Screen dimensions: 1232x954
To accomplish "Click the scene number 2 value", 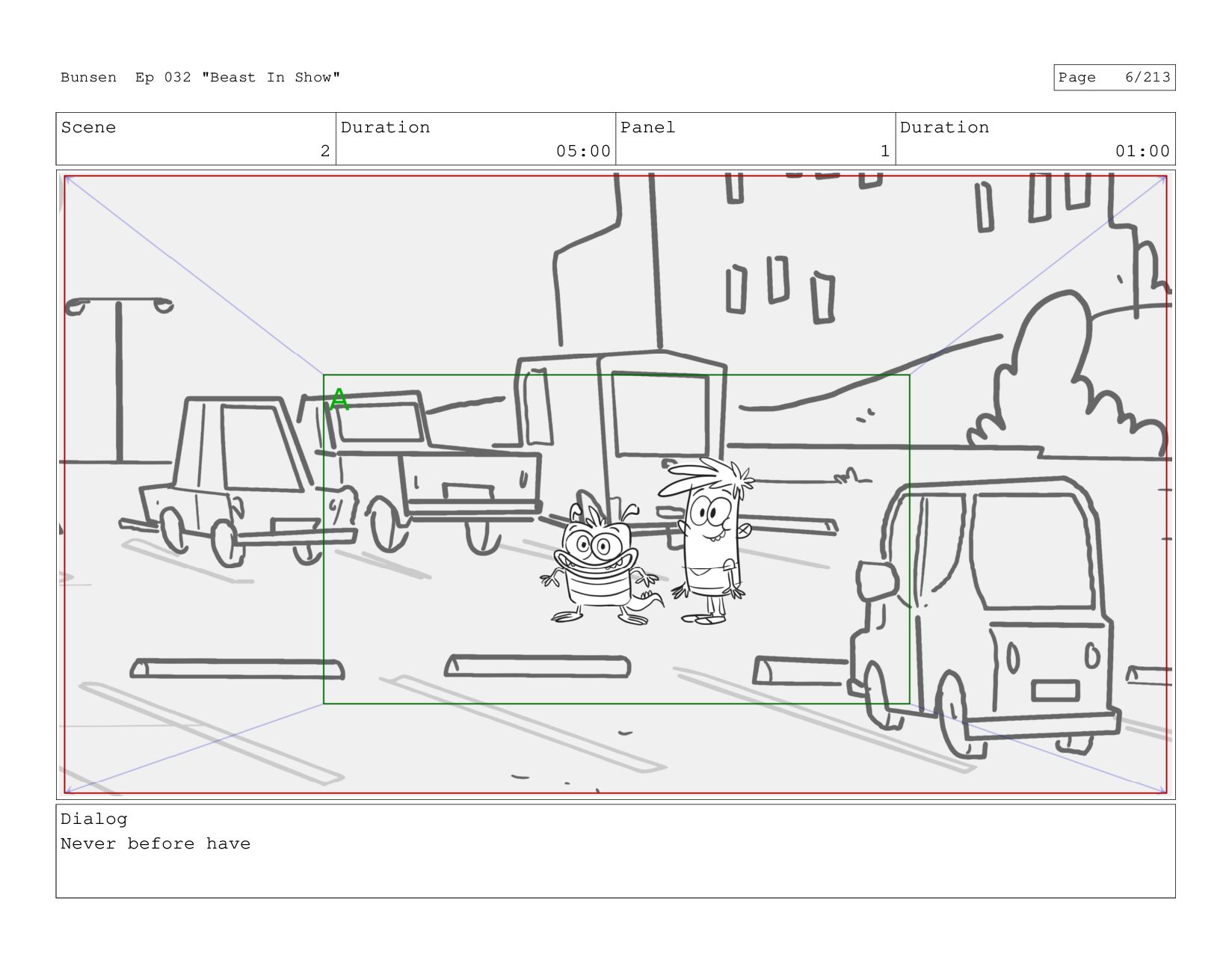I will 324,151.
